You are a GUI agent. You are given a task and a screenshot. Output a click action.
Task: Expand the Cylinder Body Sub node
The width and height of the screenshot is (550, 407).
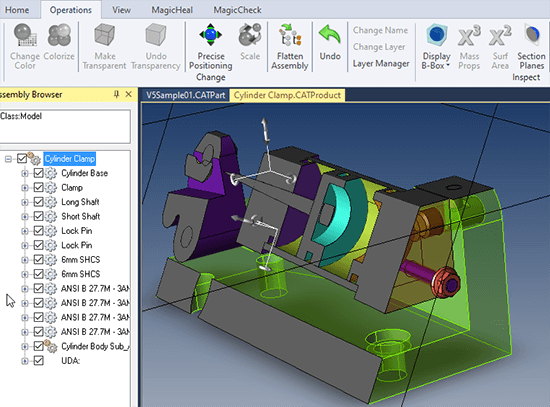pos(25,346)
